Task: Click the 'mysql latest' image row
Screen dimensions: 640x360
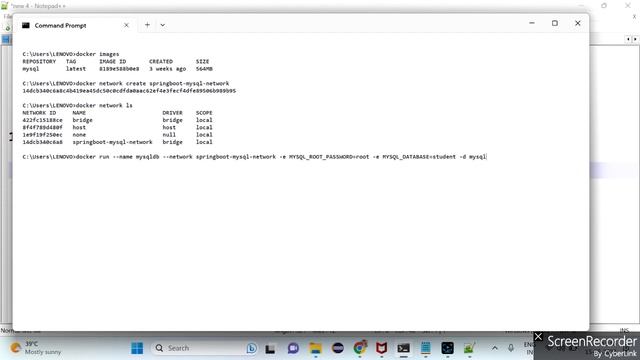Action: point(118,69)
